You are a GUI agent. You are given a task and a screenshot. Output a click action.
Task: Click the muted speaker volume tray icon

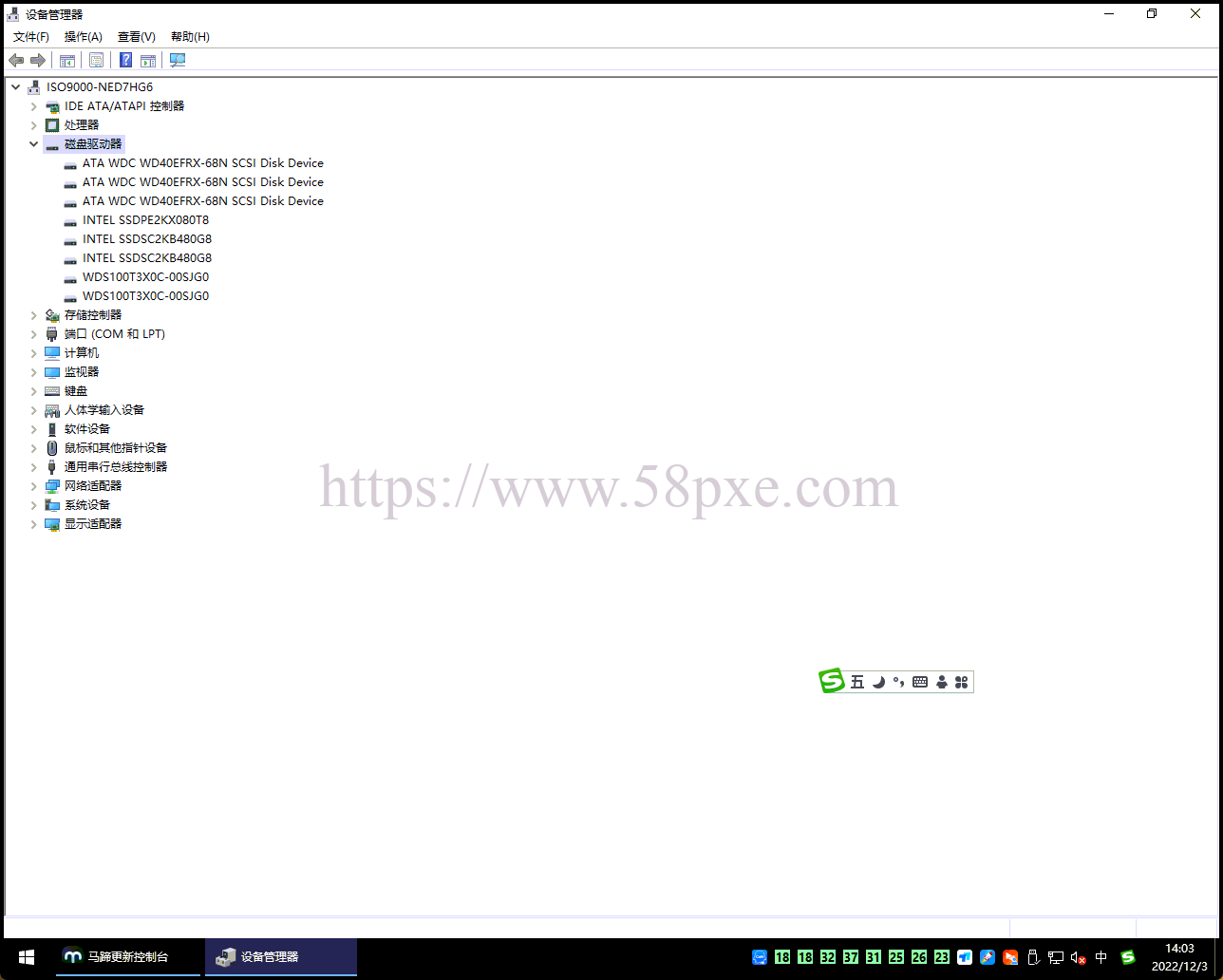(1079, 957)
